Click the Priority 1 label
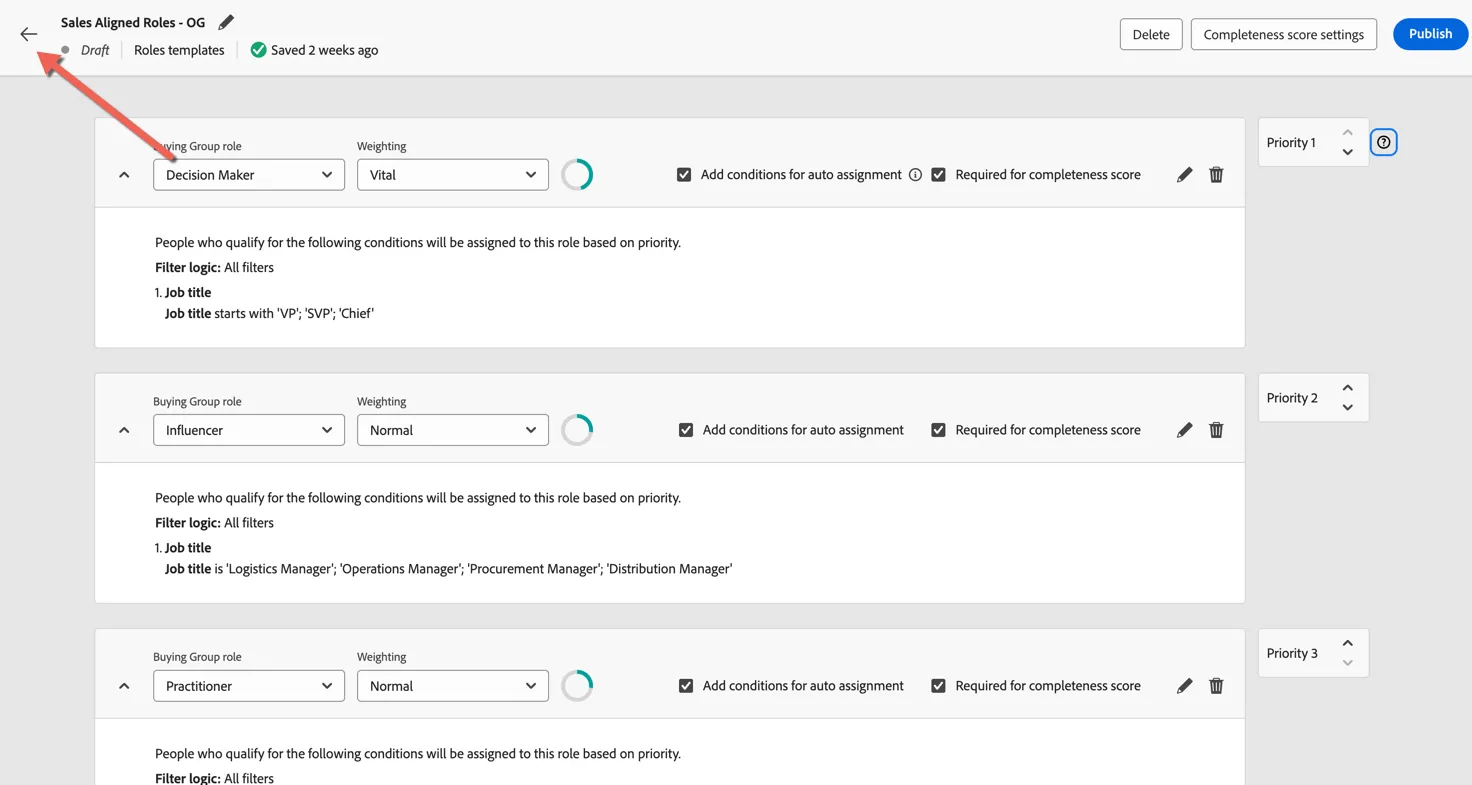 coord(1291,142)
